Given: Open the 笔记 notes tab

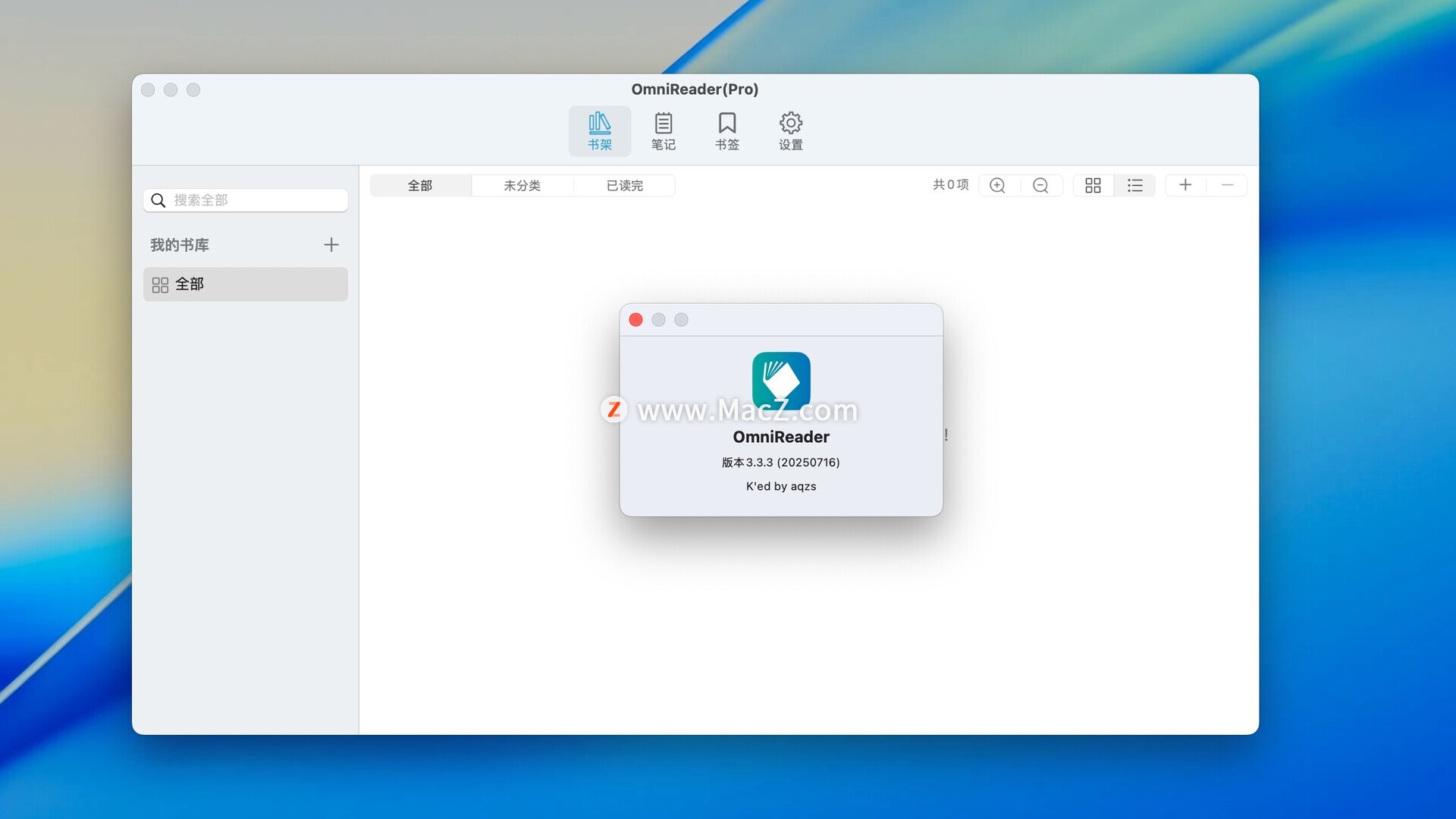Looking at the screenshot, I should 663,131.
